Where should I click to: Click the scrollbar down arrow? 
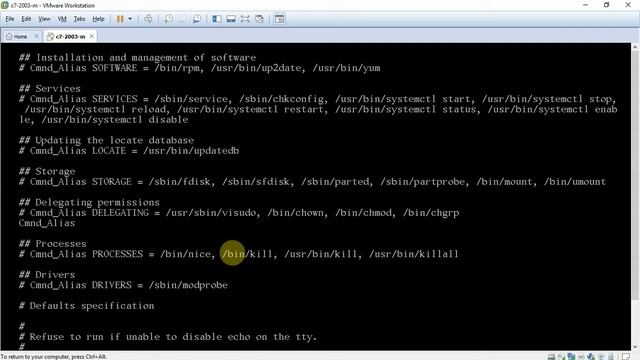[636, 347]
